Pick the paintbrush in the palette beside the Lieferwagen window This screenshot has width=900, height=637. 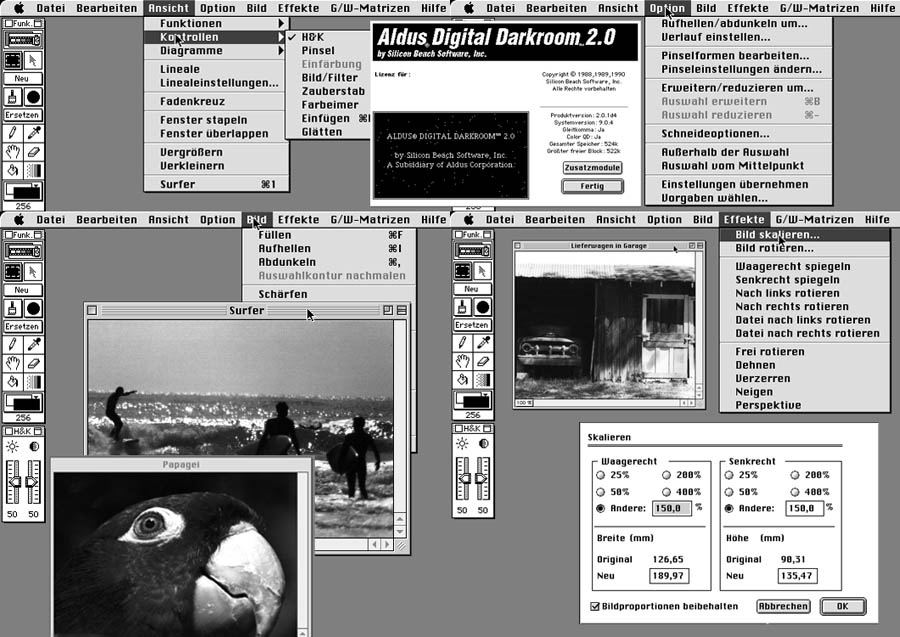(x=463, y=308)
